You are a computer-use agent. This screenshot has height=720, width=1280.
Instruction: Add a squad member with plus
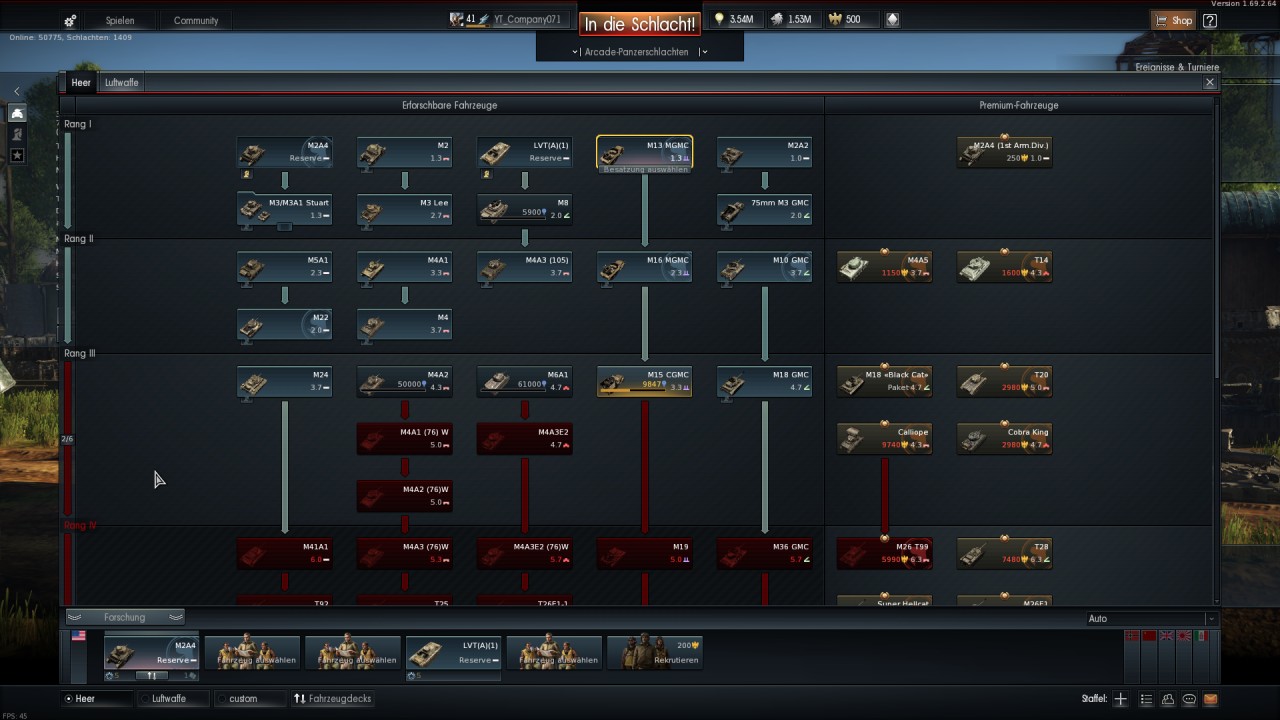[1121, 699]
